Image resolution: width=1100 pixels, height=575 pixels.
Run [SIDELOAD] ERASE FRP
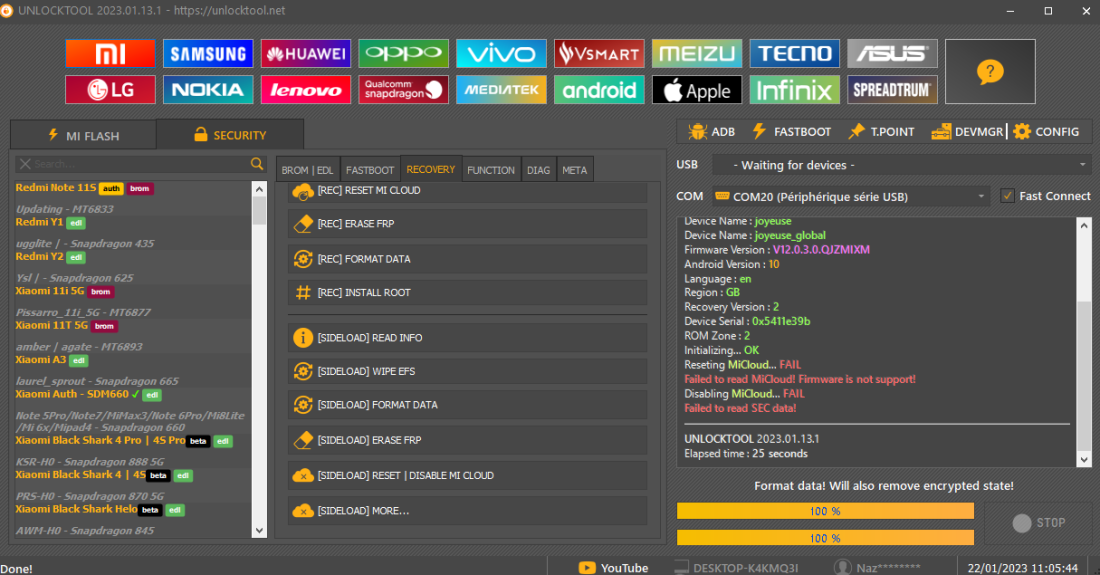[x=467, y=440]
